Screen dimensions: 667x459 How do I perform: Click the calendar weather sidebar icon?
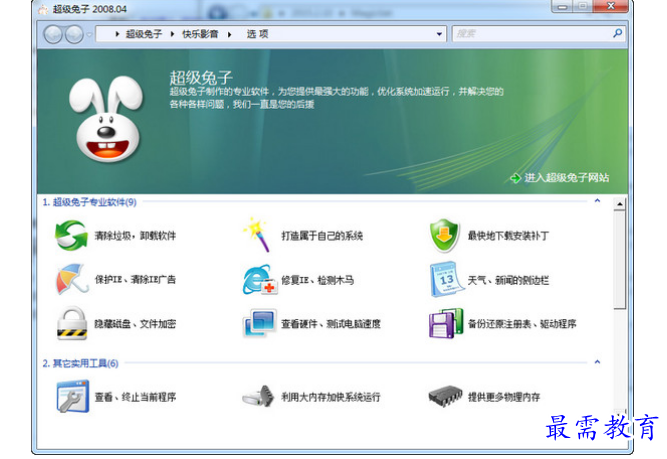(446, 279)
